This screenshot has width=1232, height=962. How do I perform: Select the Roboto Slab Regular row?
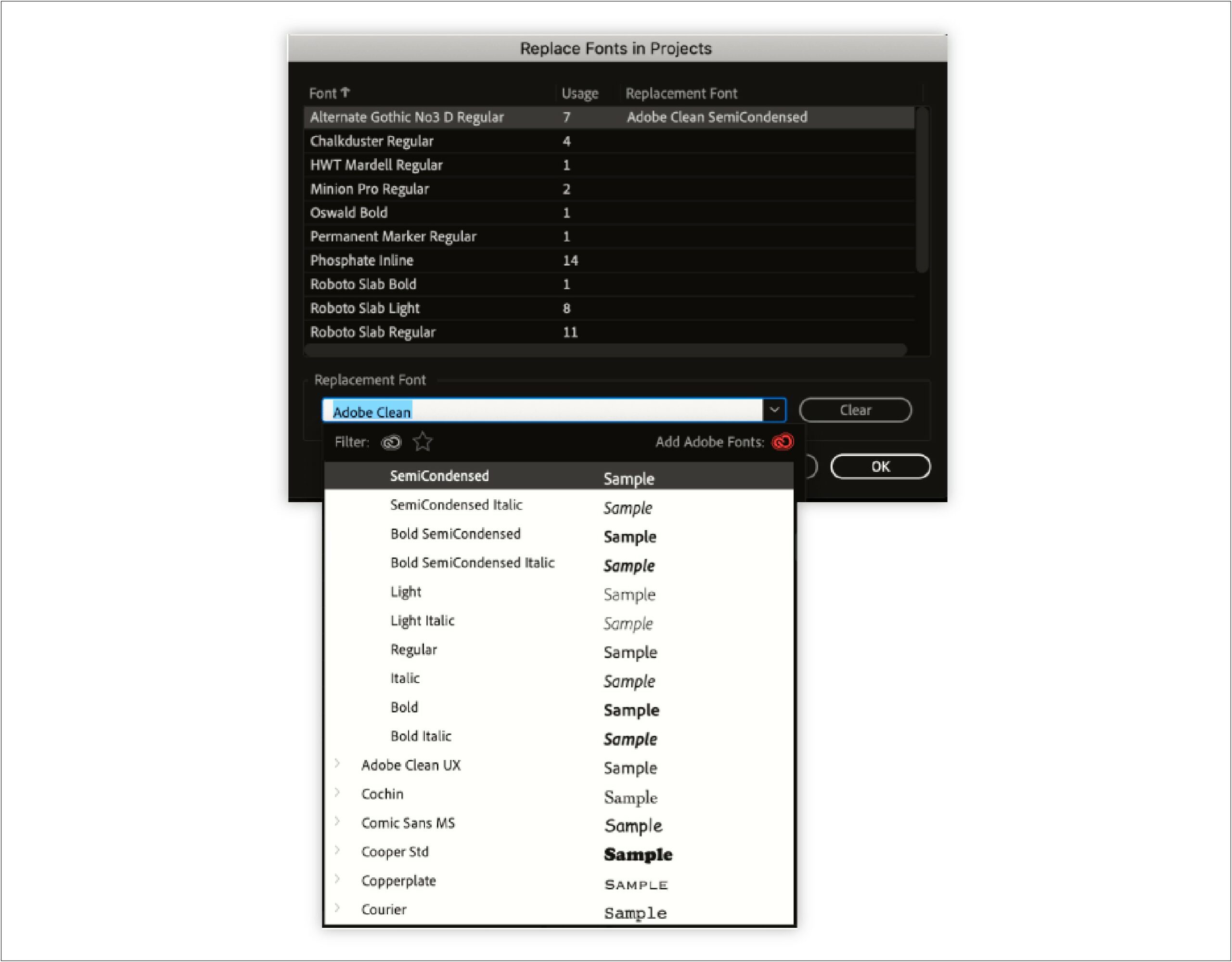tap(609, 332)
